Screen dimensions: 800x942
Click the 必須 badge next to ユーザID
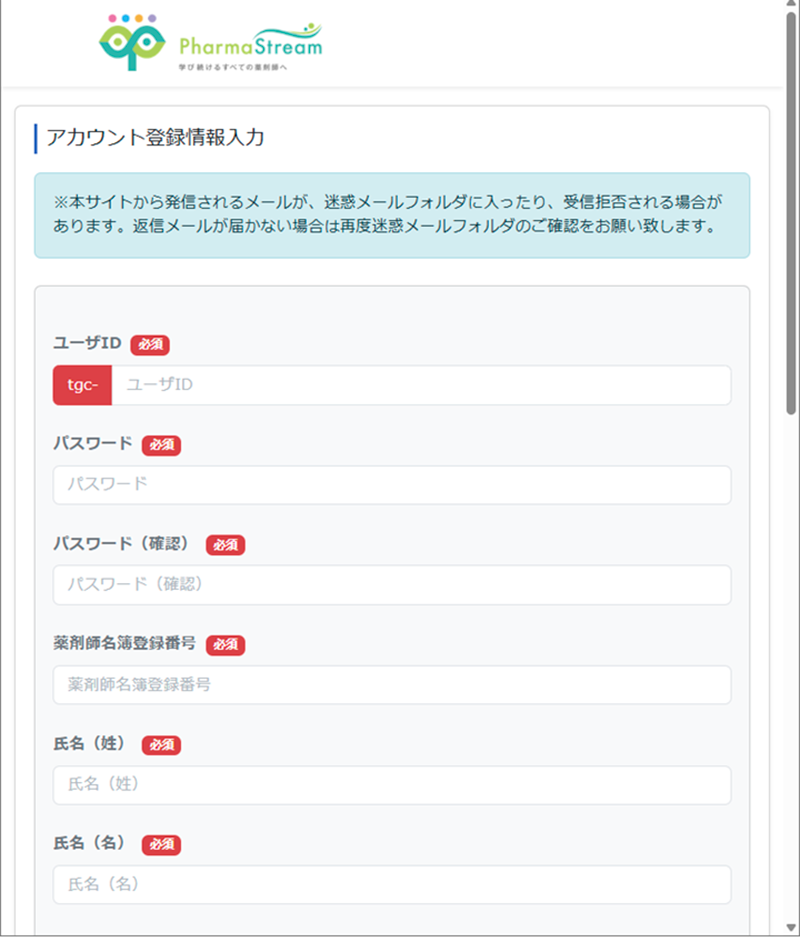click(x=150, y=344)
